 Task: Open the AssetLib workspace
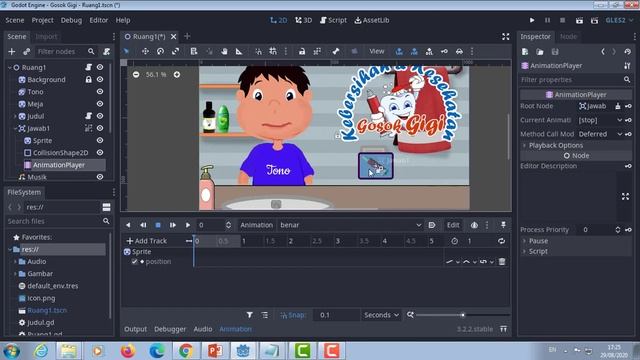[x=371, y=20]
